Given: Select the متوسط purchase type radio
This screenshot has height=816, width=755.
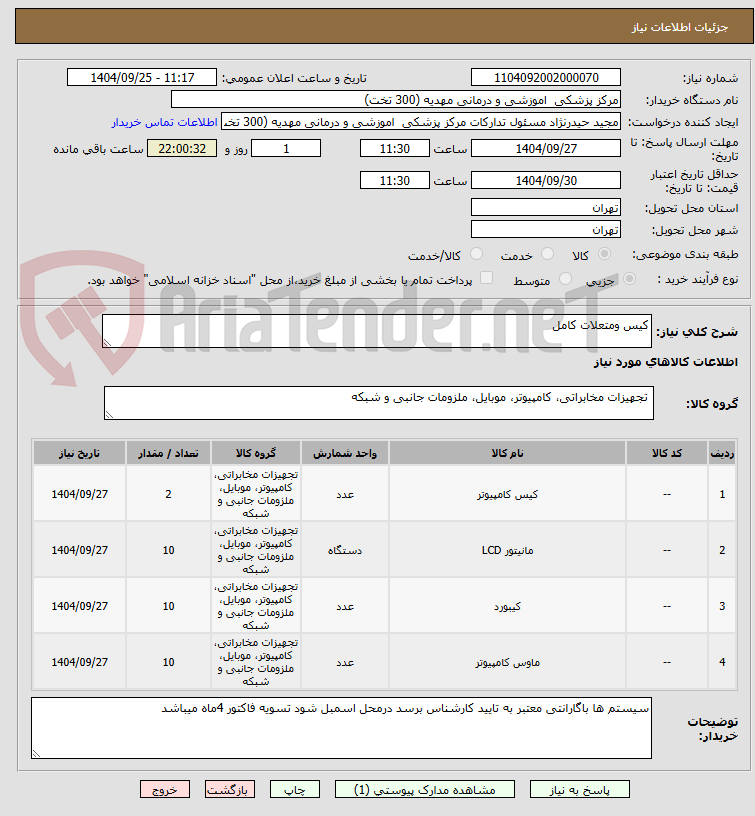Looking at the screenshot, I should pyautogui.click(x=565, y=279).
